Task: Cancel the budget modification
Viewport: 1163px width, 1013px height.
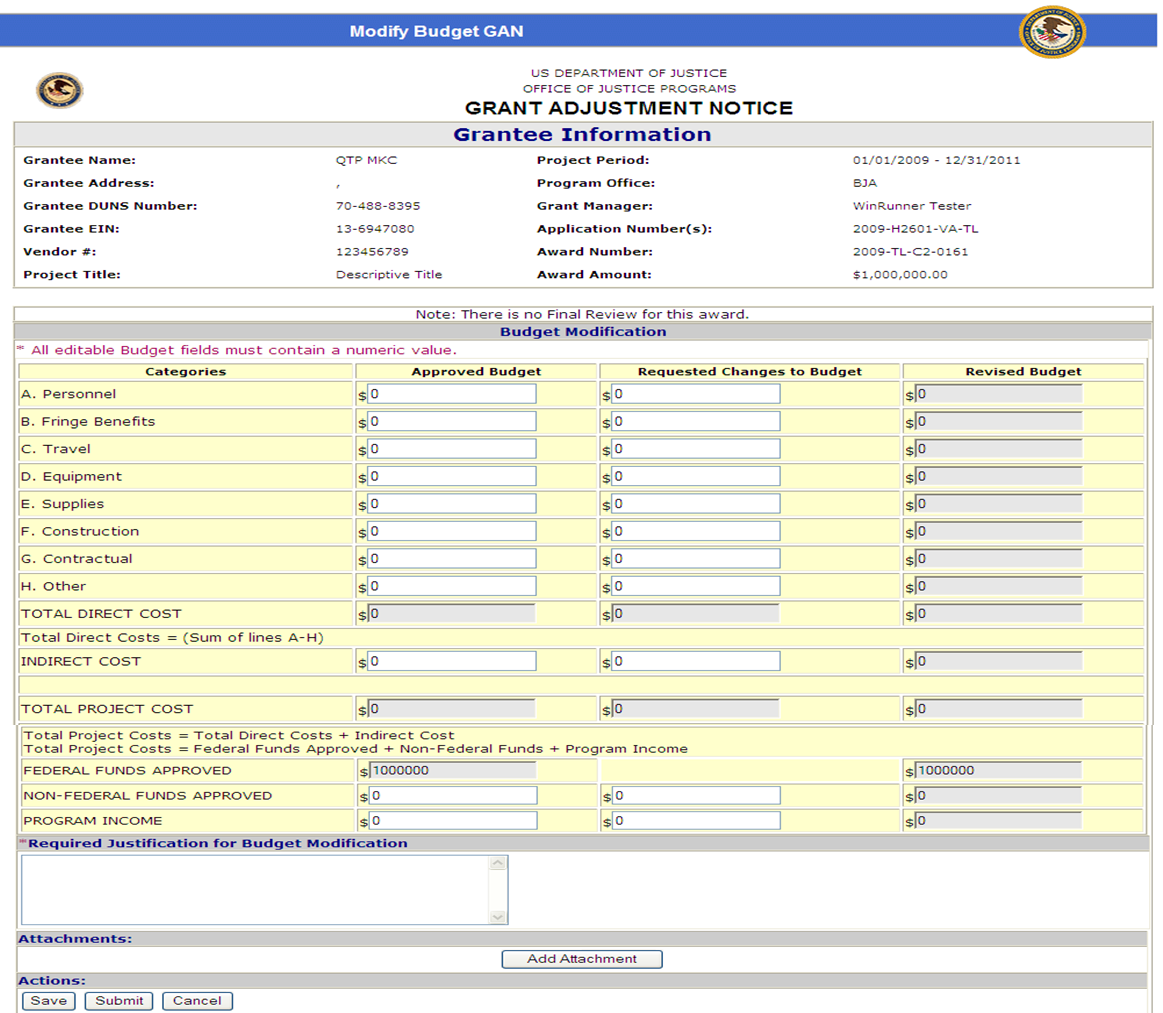Action: tap(197, 1000)
